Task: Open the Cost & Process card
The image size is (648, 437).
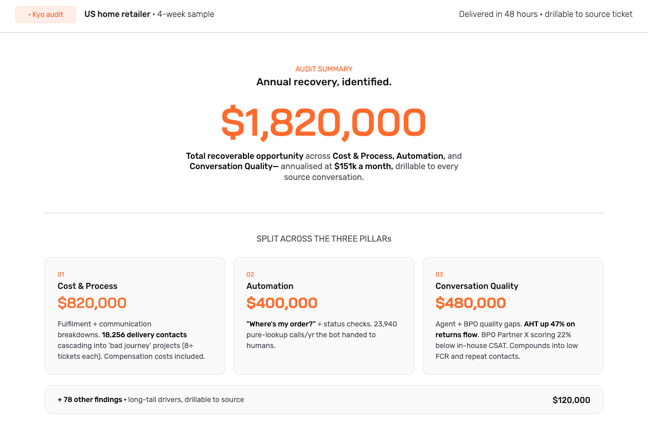Action: 135,316
